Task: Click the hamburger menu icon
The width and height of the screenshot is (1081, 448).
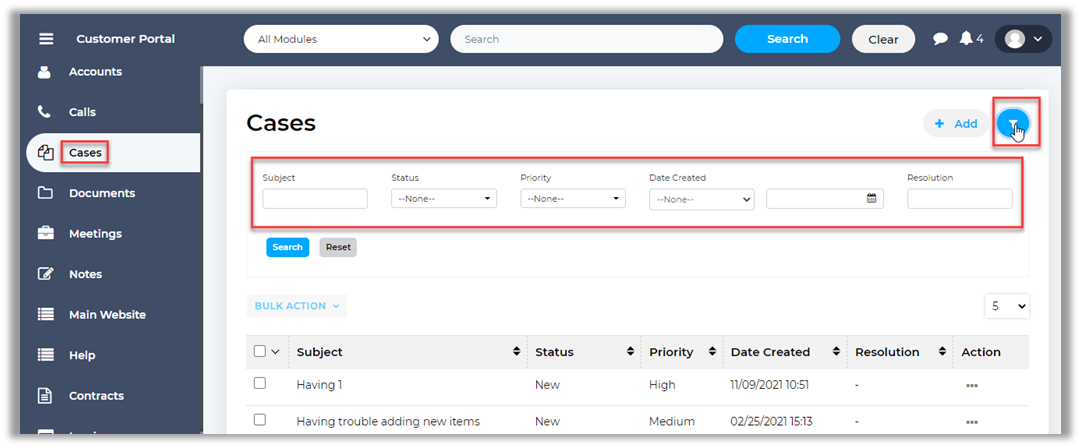Action: (46, 39)
